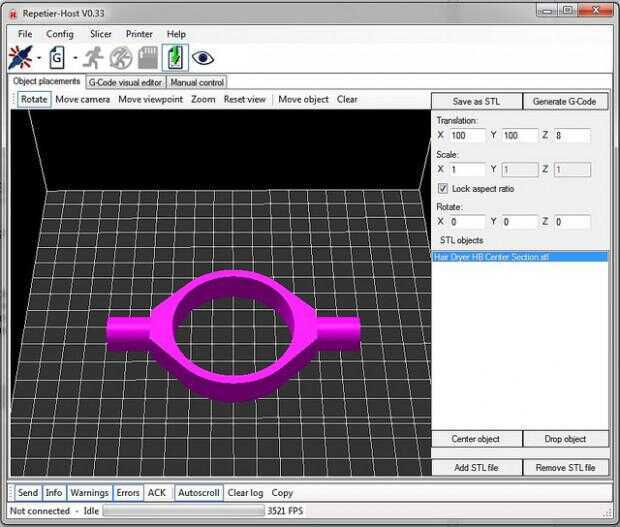Open the Printer menu

(x=139, y=34)
